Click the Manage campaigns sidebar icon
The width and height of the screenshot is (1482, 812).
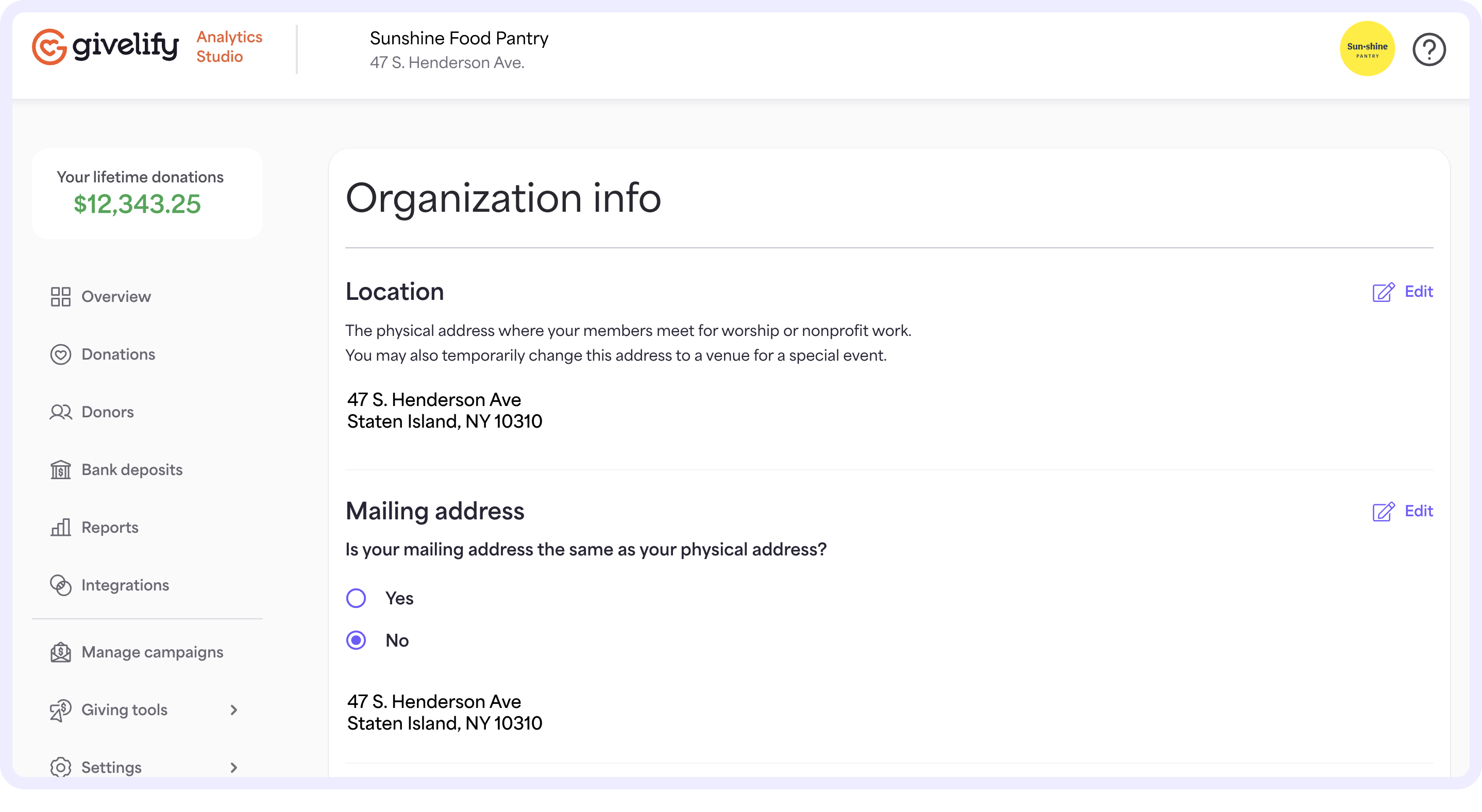coord(60,652)
